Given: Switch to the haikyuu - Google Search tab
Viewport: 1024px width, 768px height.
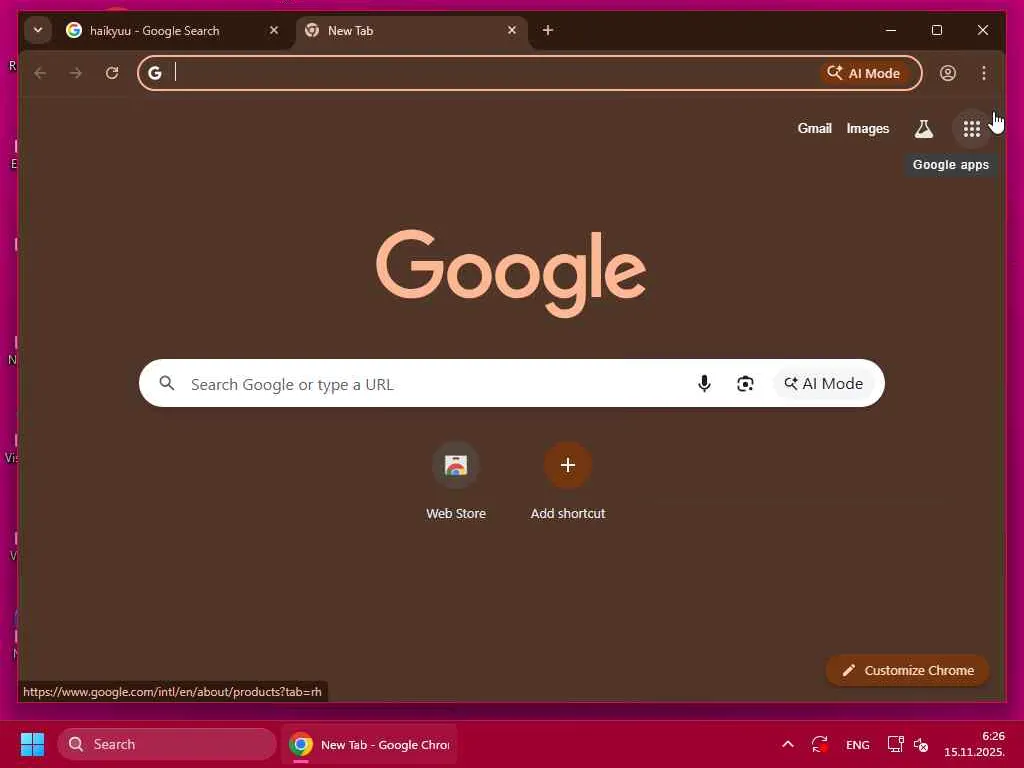Looking at the screenshot, I should pos(173,31).
